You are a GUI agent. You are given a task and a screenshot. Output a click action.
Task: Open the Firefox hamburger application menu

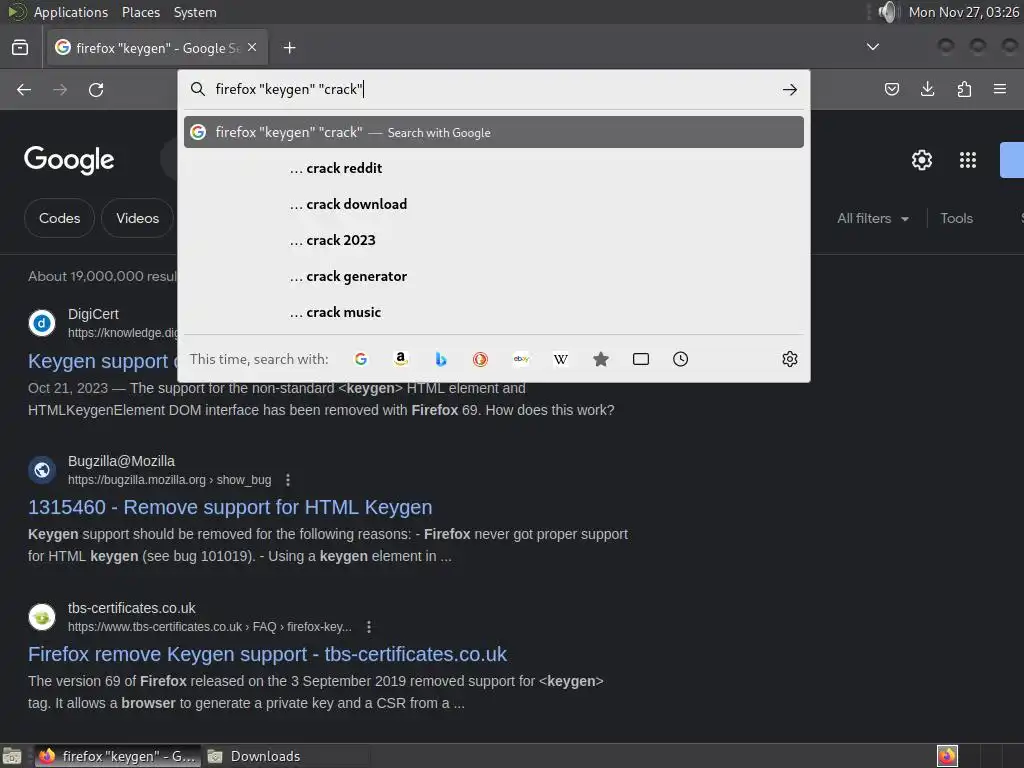[999, 89]
